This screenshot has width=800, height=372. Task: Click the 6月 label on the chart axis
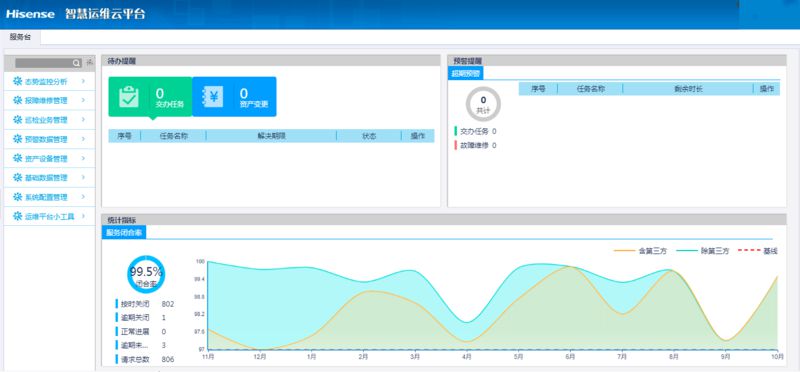coord(570,357)
